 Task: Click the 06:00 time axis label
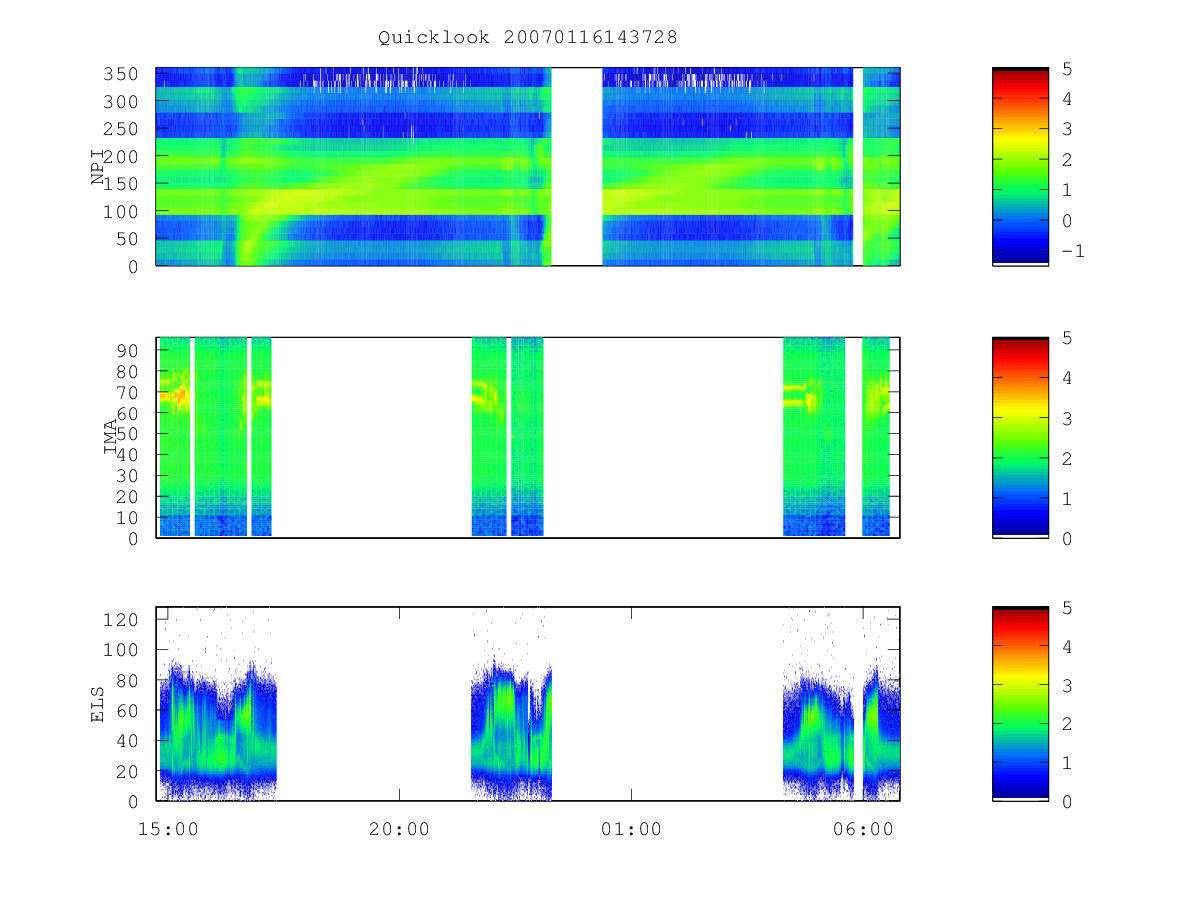(x=864, y=829)
